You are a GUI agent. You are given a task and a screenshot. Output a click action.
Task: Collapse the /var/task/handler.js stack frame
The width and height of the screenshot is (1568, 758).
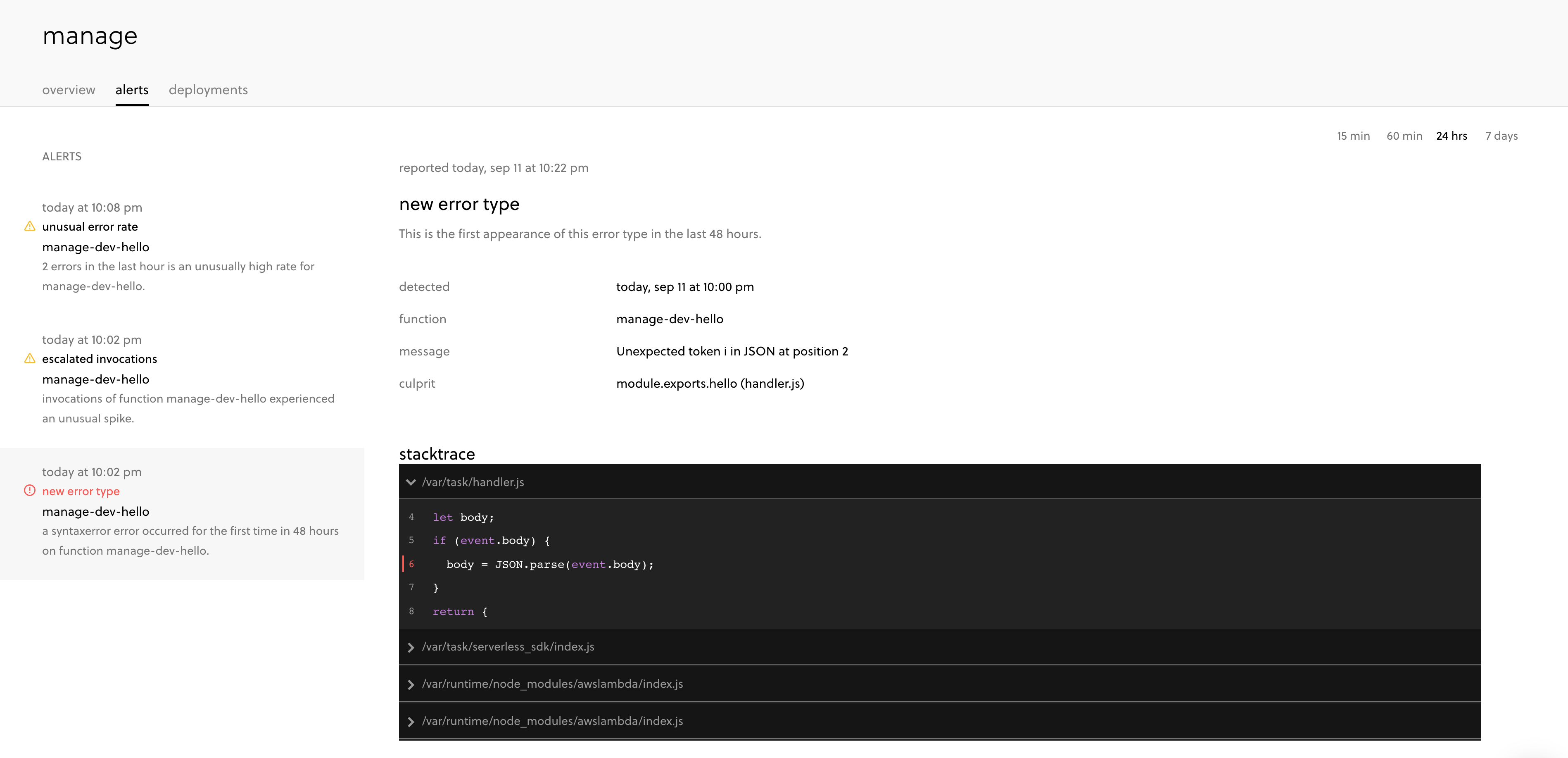pos(411,482)
